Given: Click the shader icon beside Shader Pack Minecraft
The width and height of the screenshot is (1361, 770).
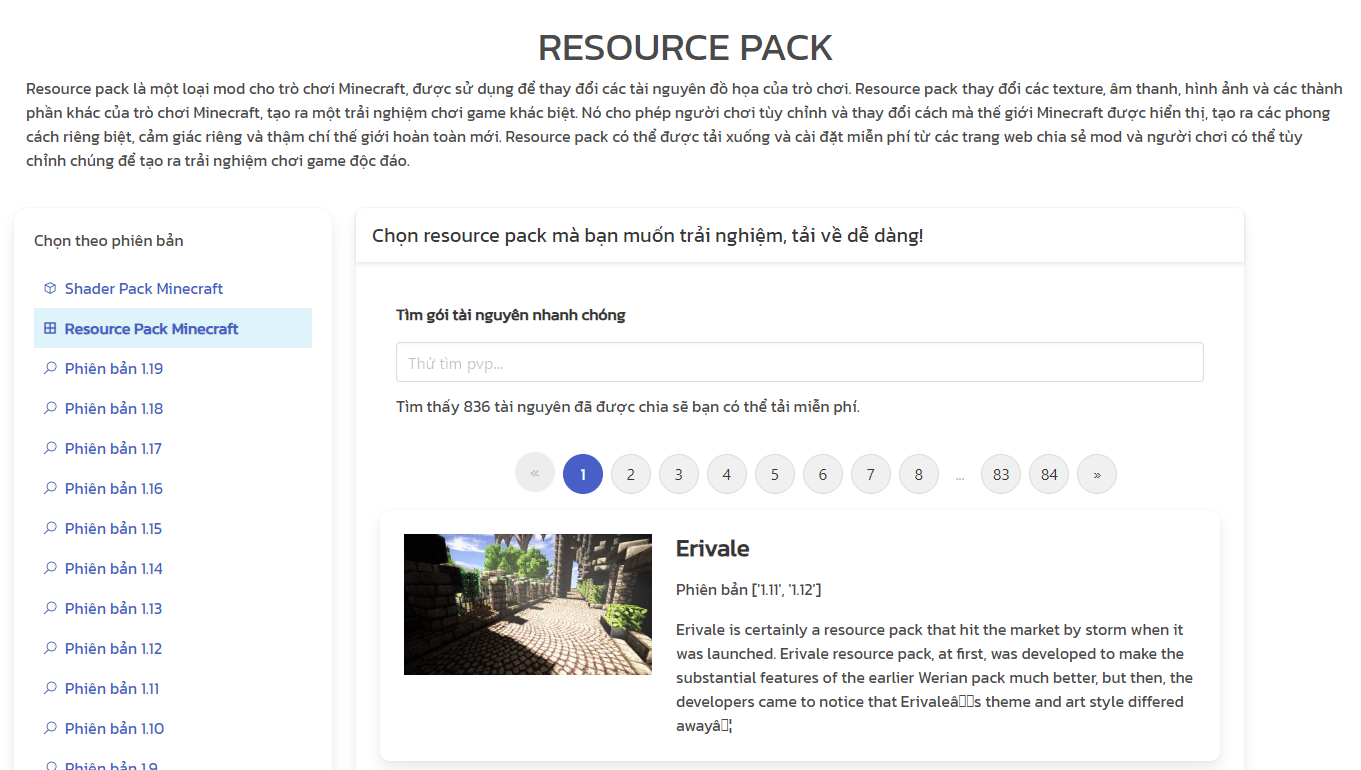Looking at the screenshot, I should pos(49,288).
